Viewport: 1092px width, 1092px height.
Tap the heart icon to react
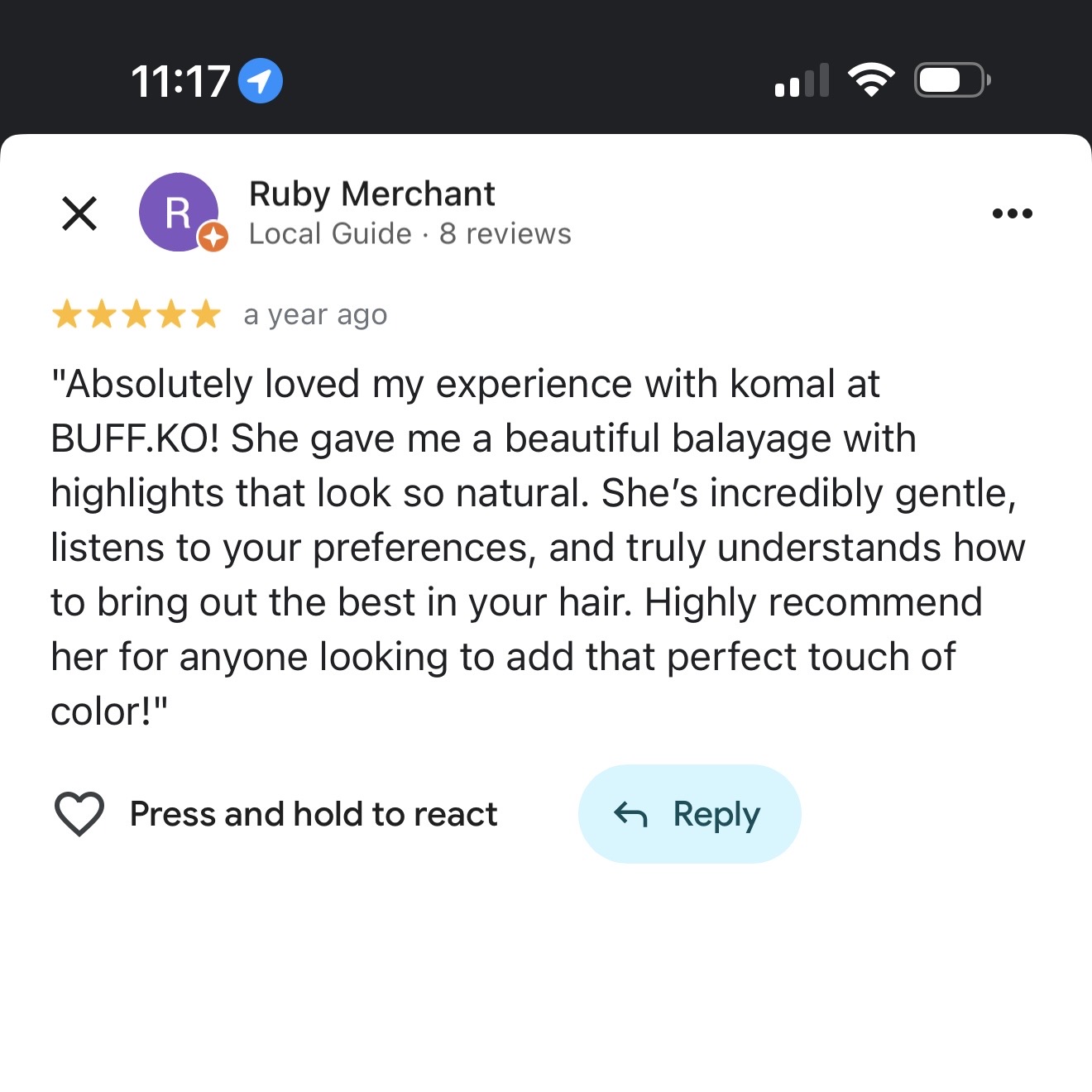click(79, 814)
